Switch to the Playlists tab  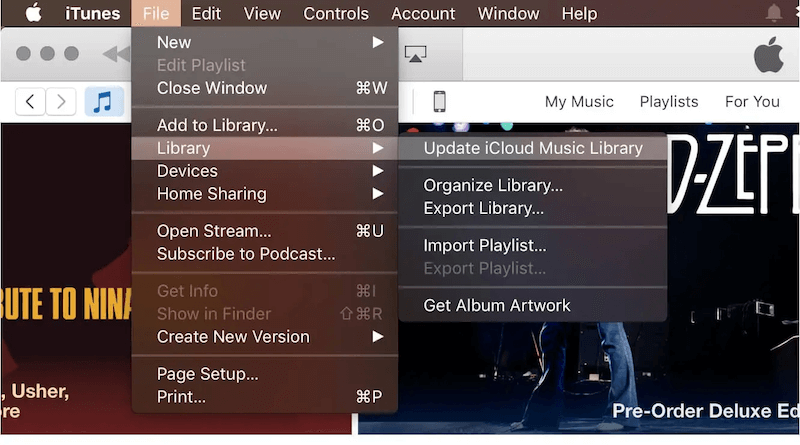point(669,101)
